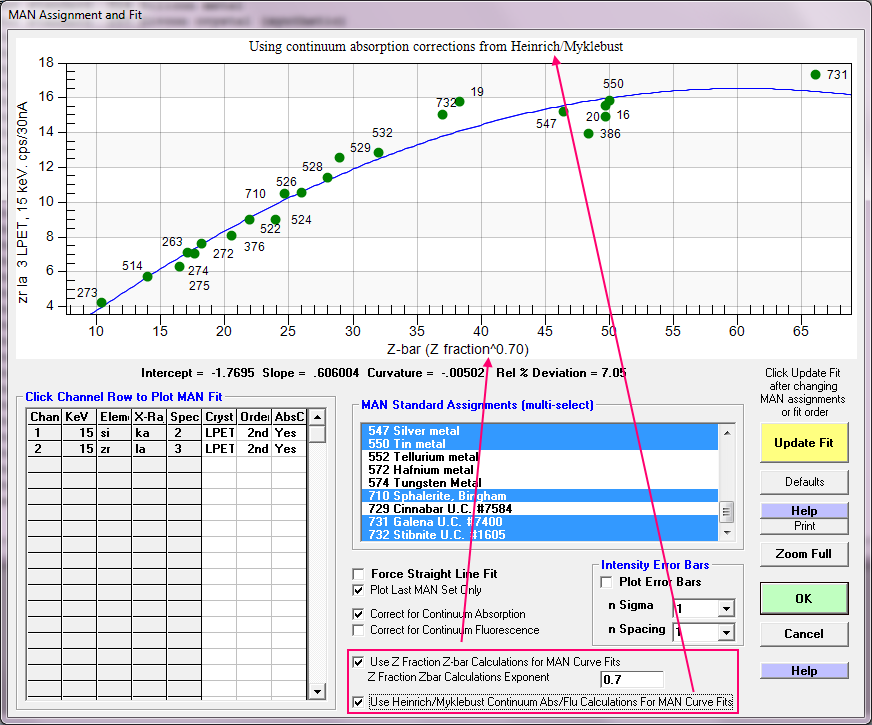Click the Z Fraction Zbar exponent field
Image resolution: width=872 pixels, height=725 pixels.
pos(631,680)
